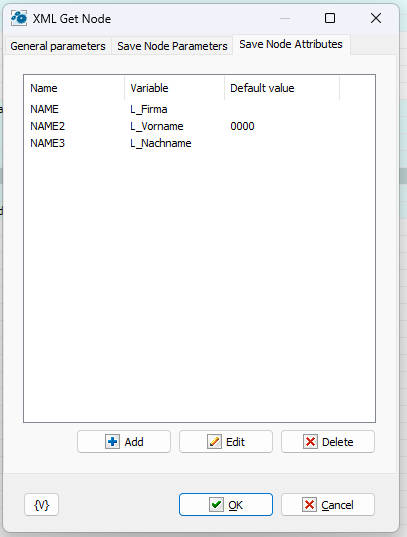Switch to the General parameters tab

coord(58,46)
